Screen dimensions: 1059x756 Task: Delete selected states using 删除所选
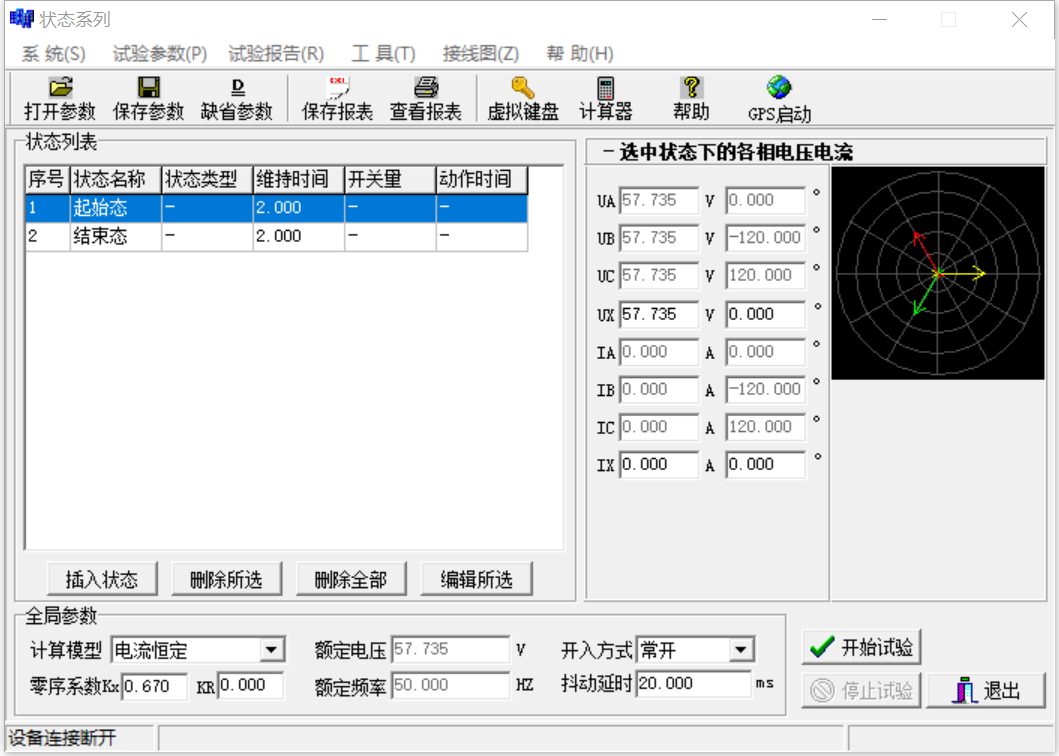point(227,578)
